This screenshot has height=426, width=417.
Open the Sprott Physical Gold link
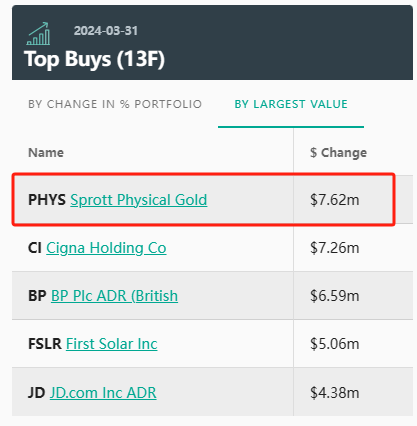point(139,200)
